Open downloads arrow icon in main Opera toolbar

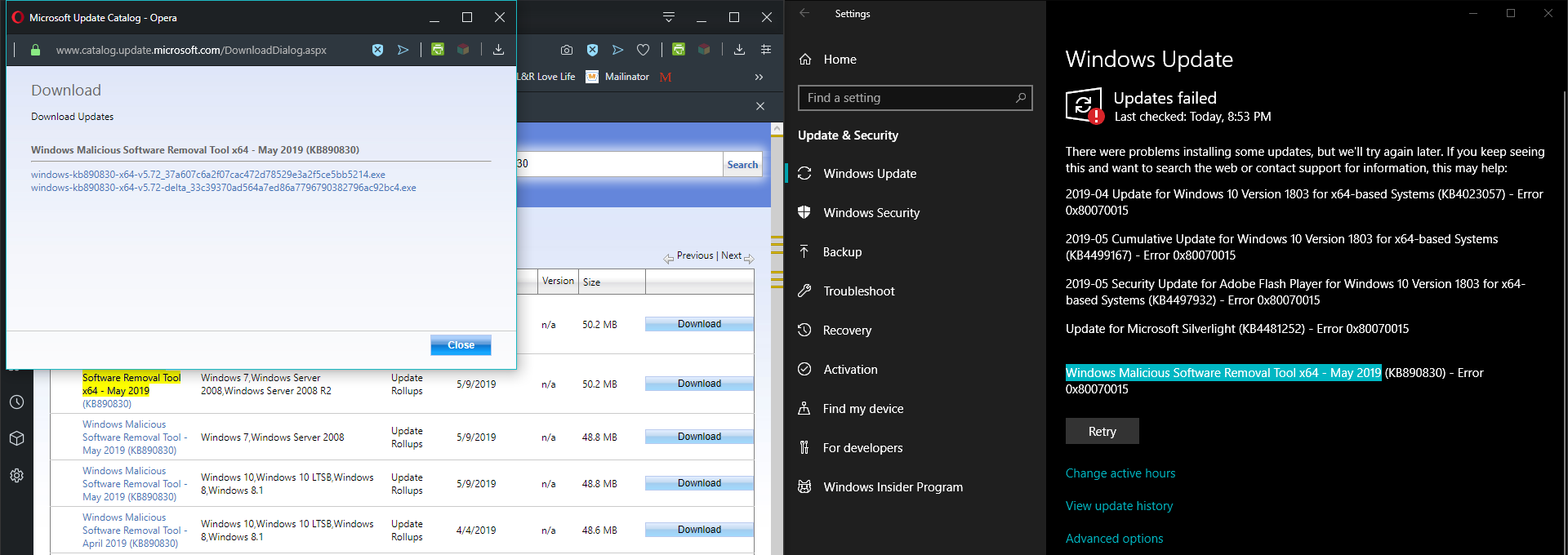pos(739,50)
